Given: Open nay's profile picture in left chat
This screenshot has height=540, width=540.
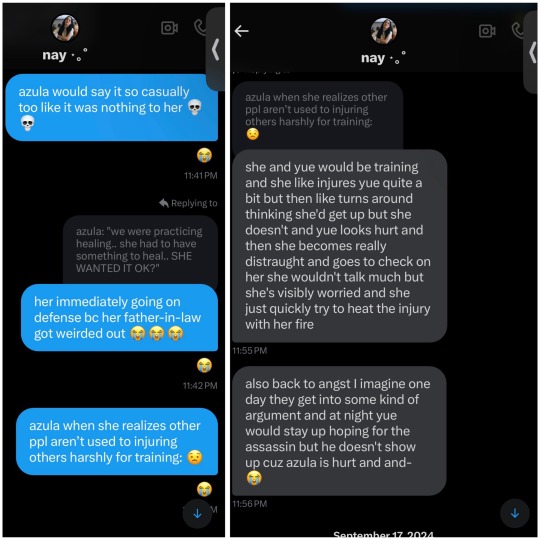Looking at the screenshot, I should point(65,28).
